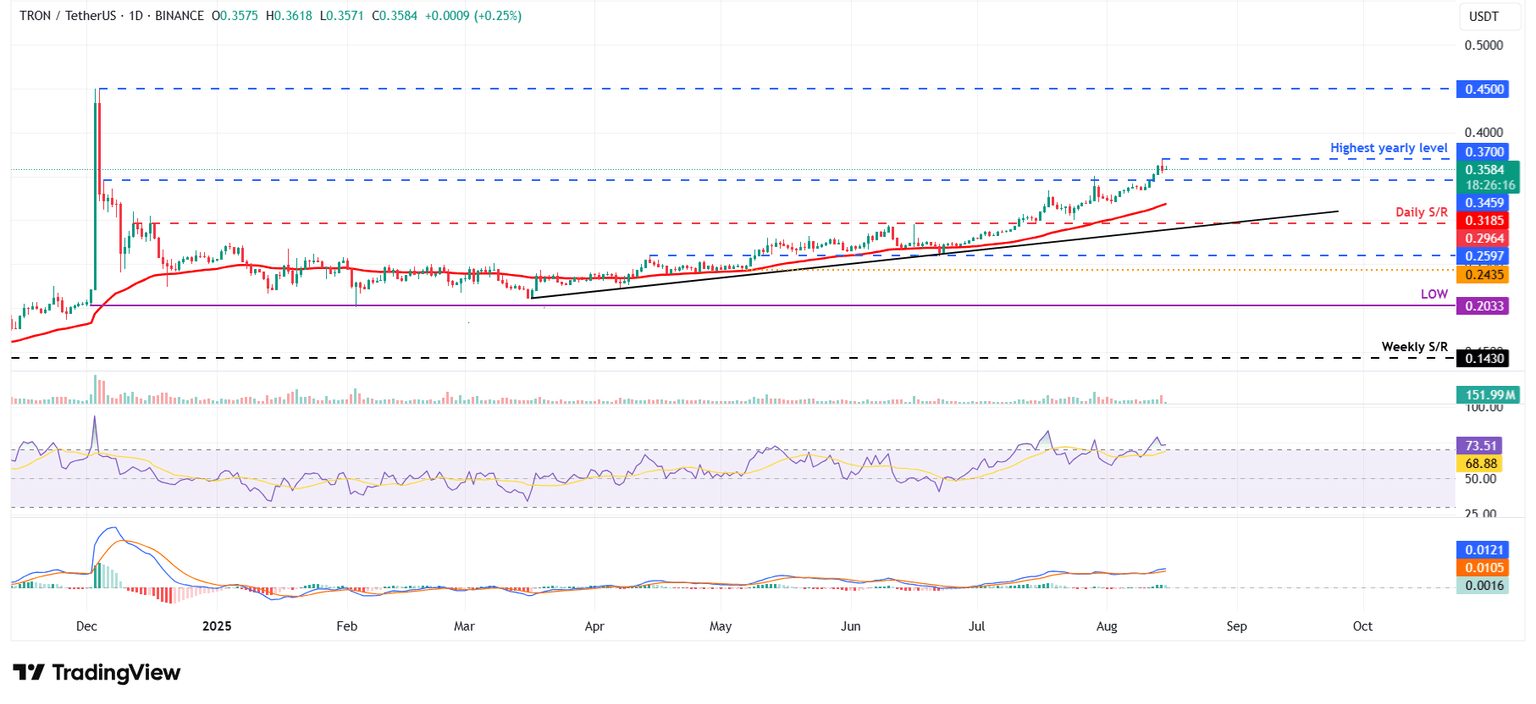
Task: Click the 'Weekly S/R' label
Action: [1415, 345]
